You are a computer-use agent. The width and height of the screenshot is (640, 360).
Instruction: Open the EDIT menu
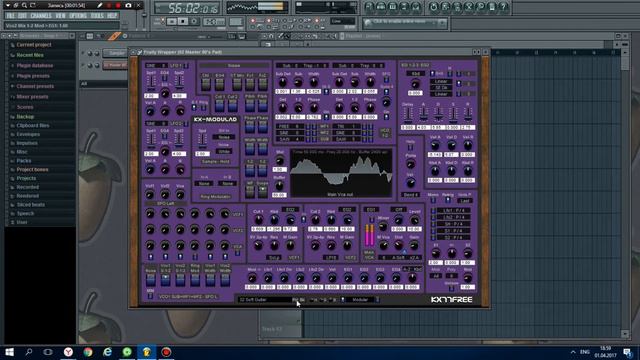pos(22,16)
